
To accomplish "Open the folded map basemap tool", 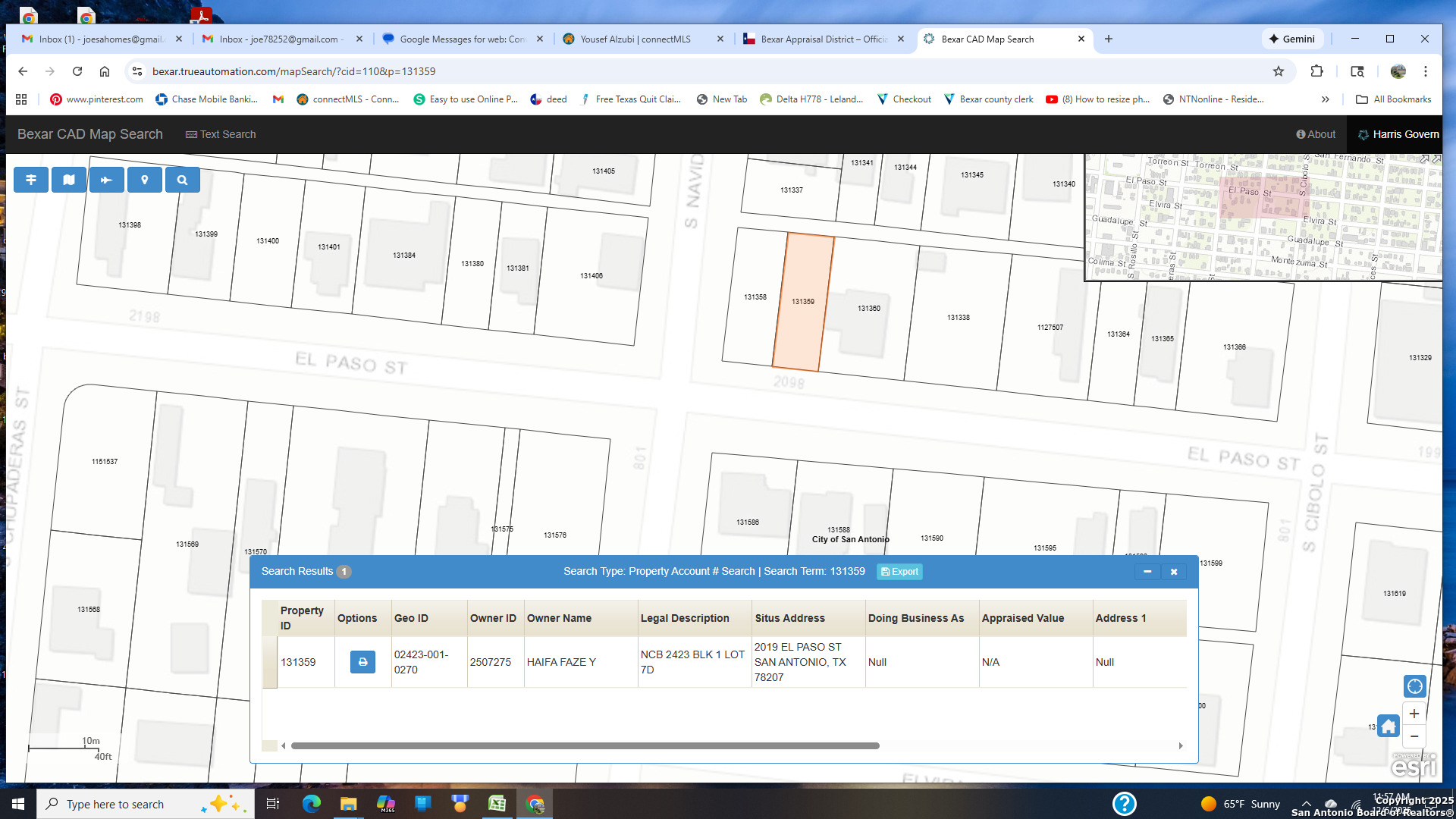I will tap(69, 180).
